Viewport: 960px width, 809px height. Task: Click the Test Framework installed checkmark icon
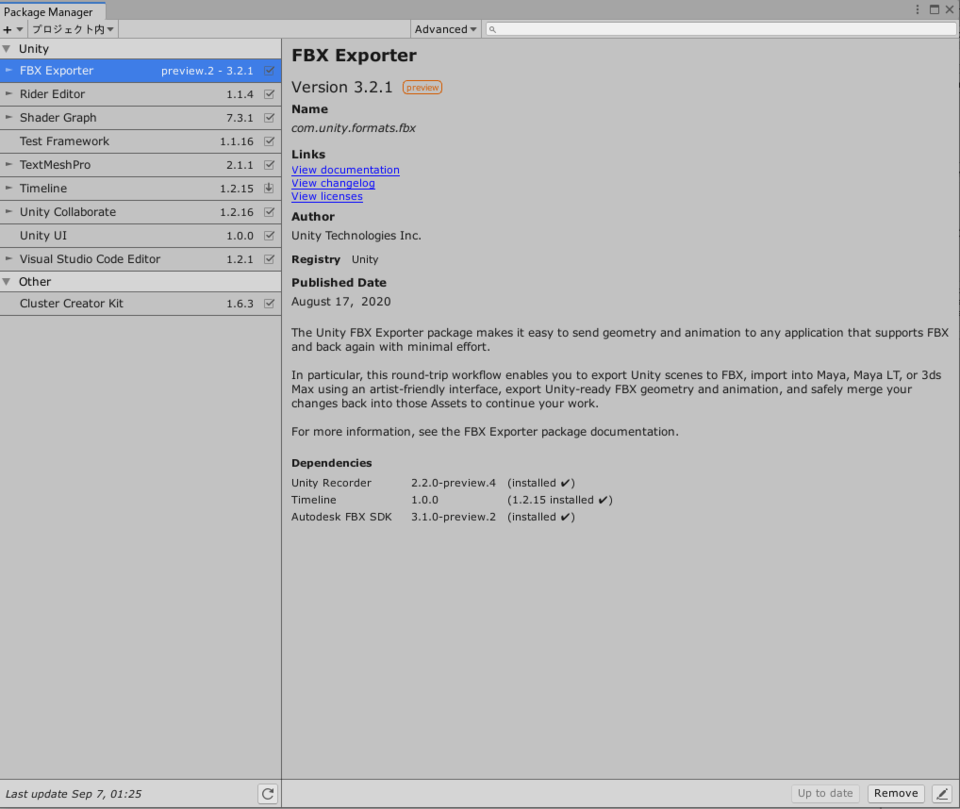pyautogui.click(x=269, y=141)
